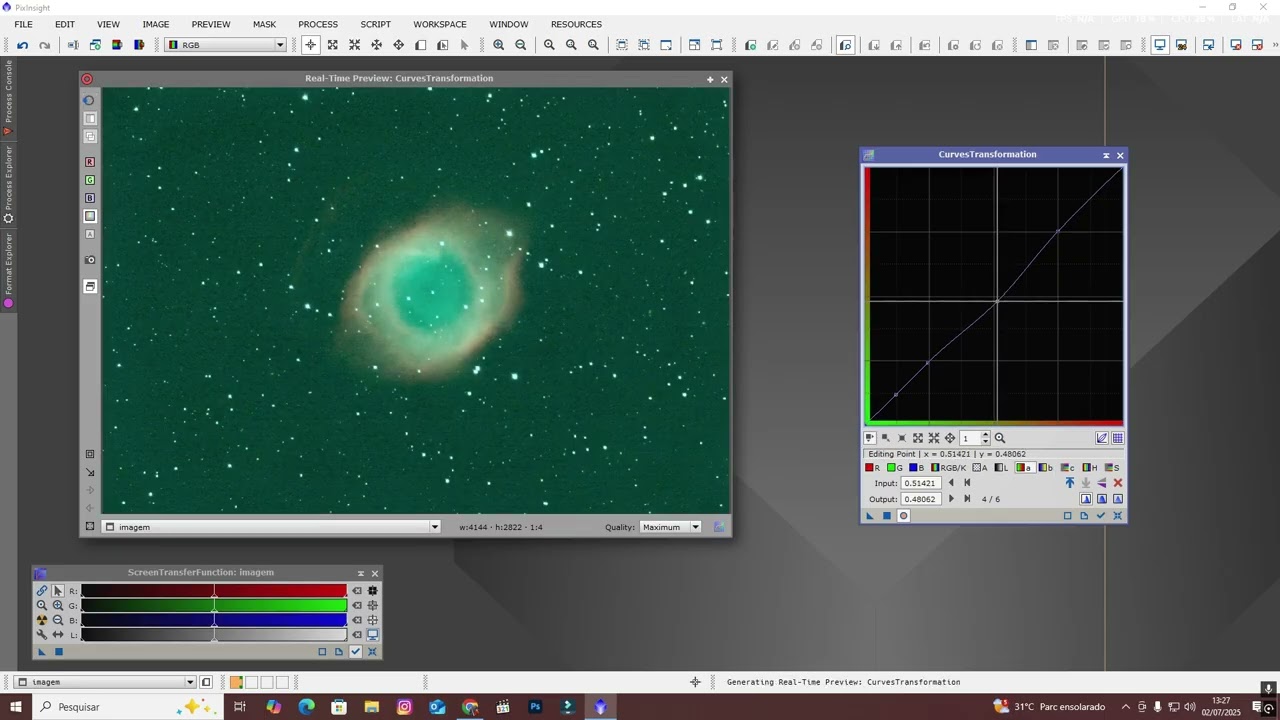
Task: Select the H hue curve channel
Action: (1089, 468)
